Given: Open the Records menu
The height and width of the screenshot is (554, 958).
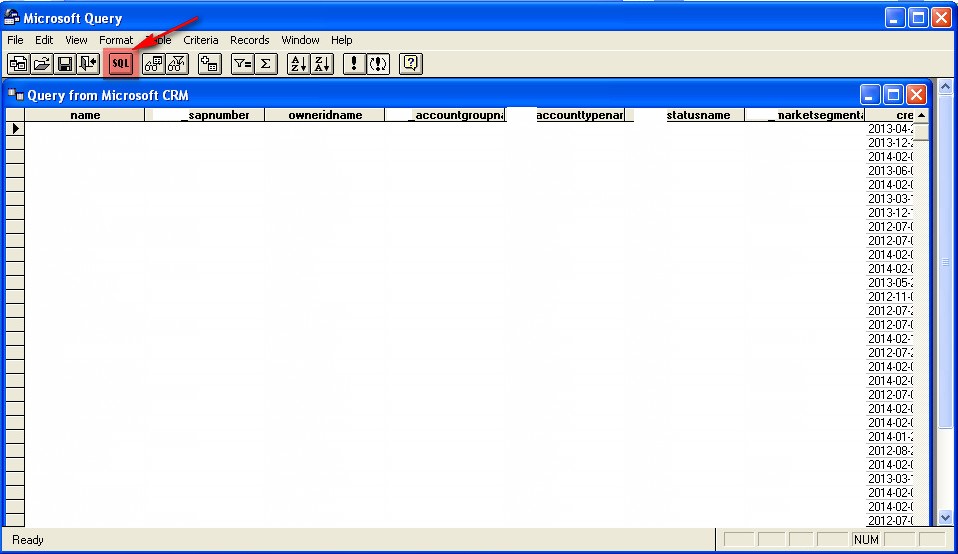Looking at the screenshot, I should pyautogui.click(x=249, y=40).
